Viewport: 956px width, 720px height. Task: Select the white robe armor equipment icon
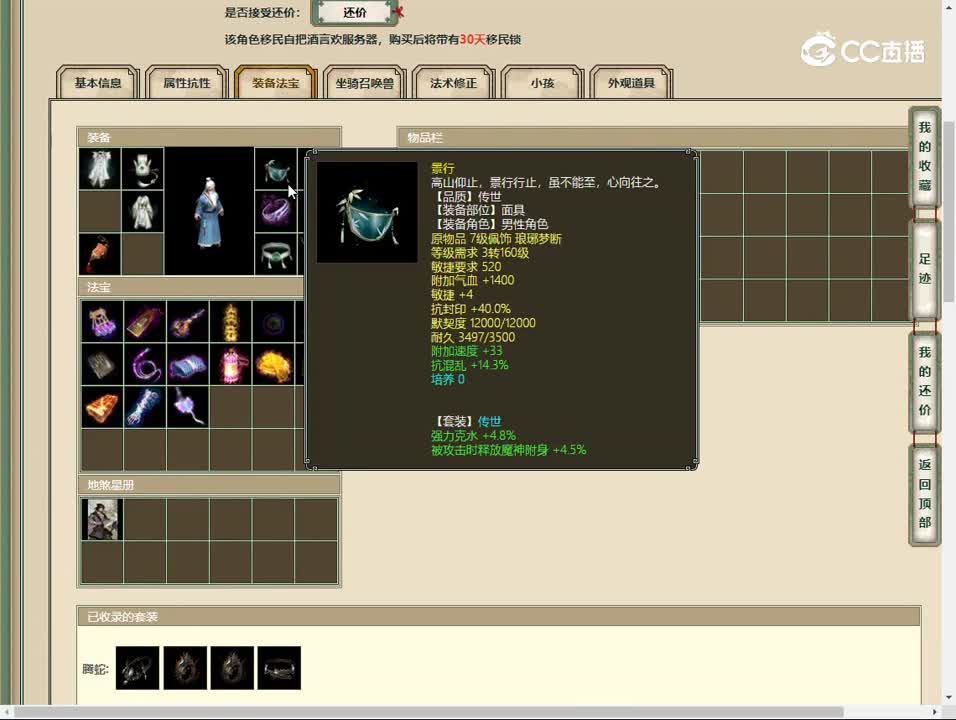pyautogui.click(x=143, y=212)
